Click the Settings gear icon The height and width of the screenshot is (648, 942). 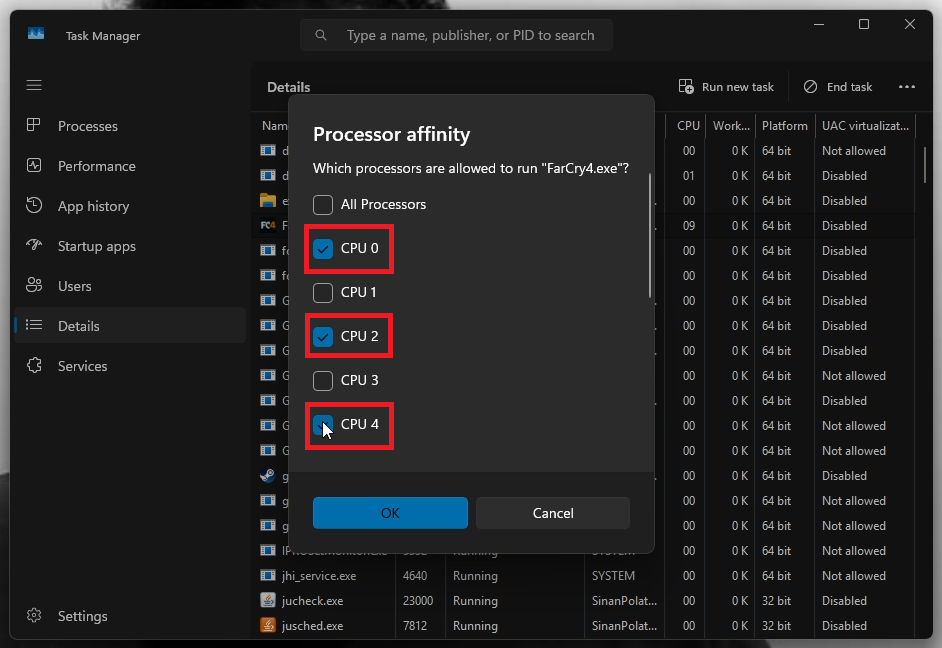[x=34, y=616]
